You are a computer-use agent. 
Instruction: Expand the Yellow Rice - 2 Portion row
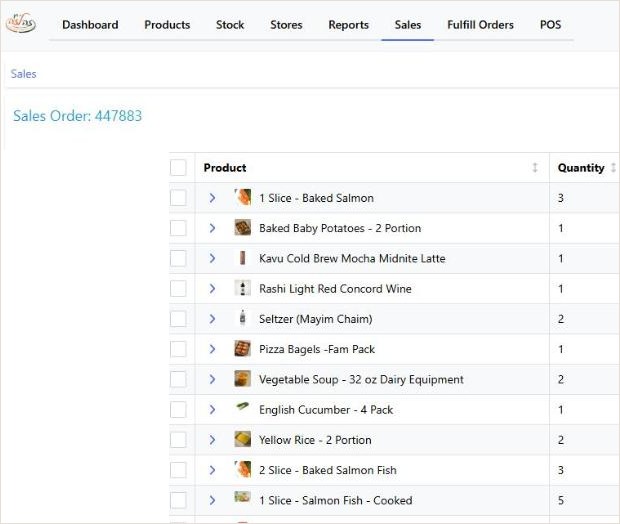pos(212,440)
